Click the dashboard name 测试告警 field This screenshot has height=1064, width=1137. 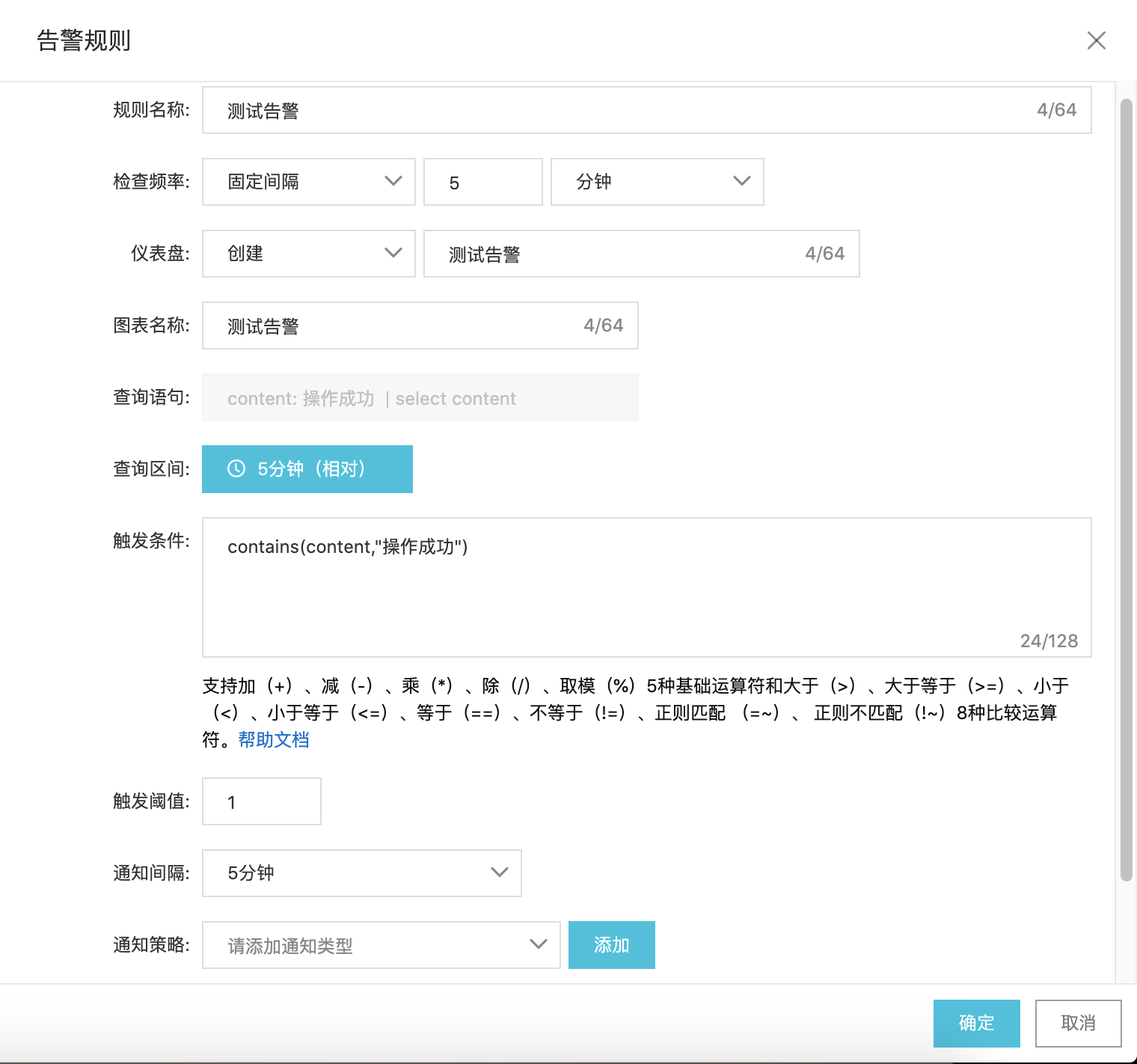pos(621,254)
